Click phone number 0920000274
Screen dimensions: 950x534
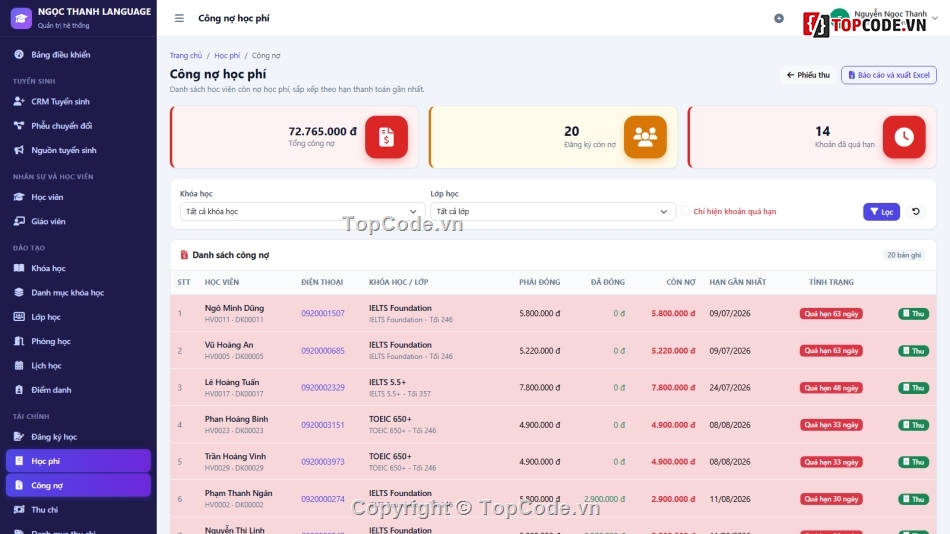click(x=323, y=499)
